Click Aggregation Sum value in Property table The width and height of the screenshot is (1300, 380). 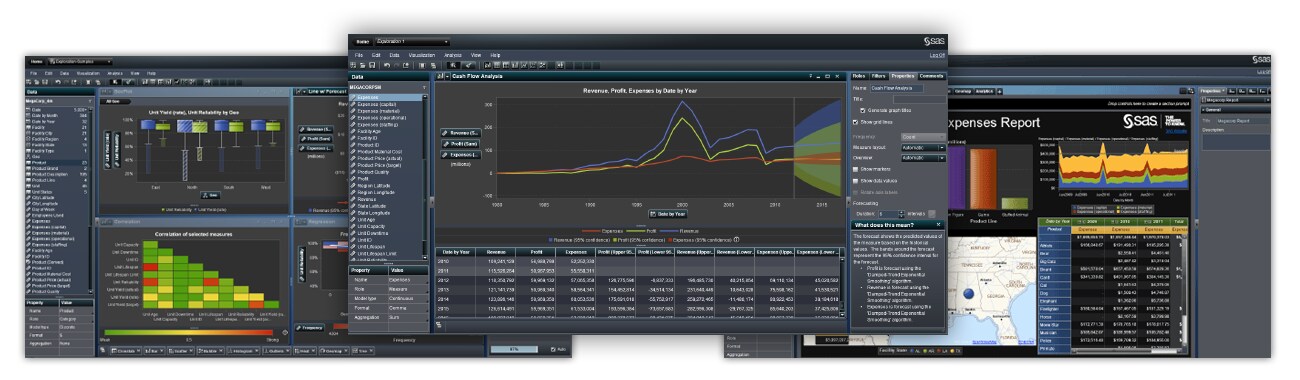[406, 317]
